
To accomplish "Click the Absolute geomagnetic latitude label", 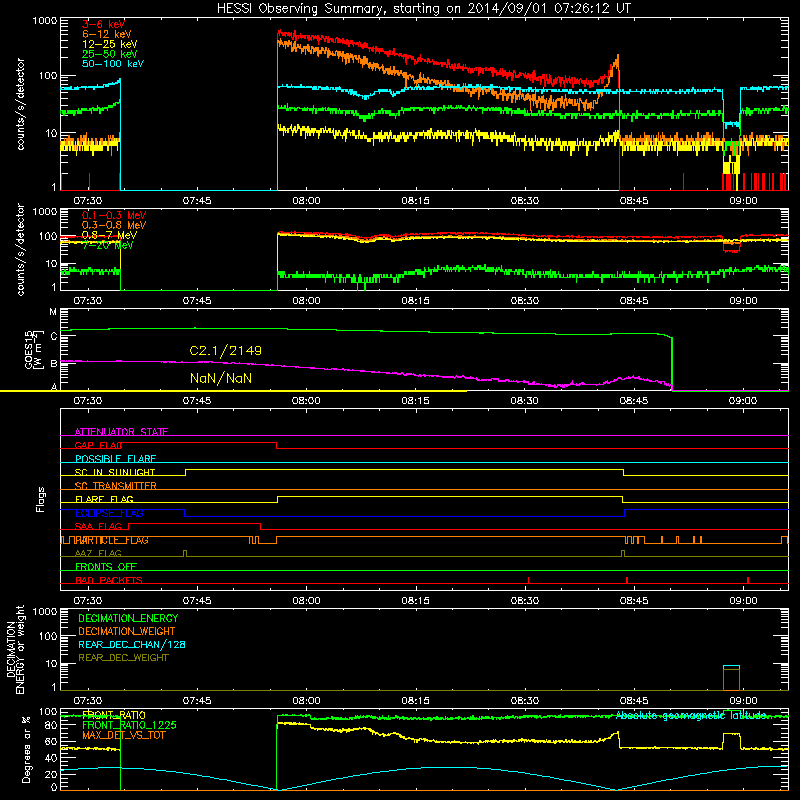I will click(x=691, y=715).
